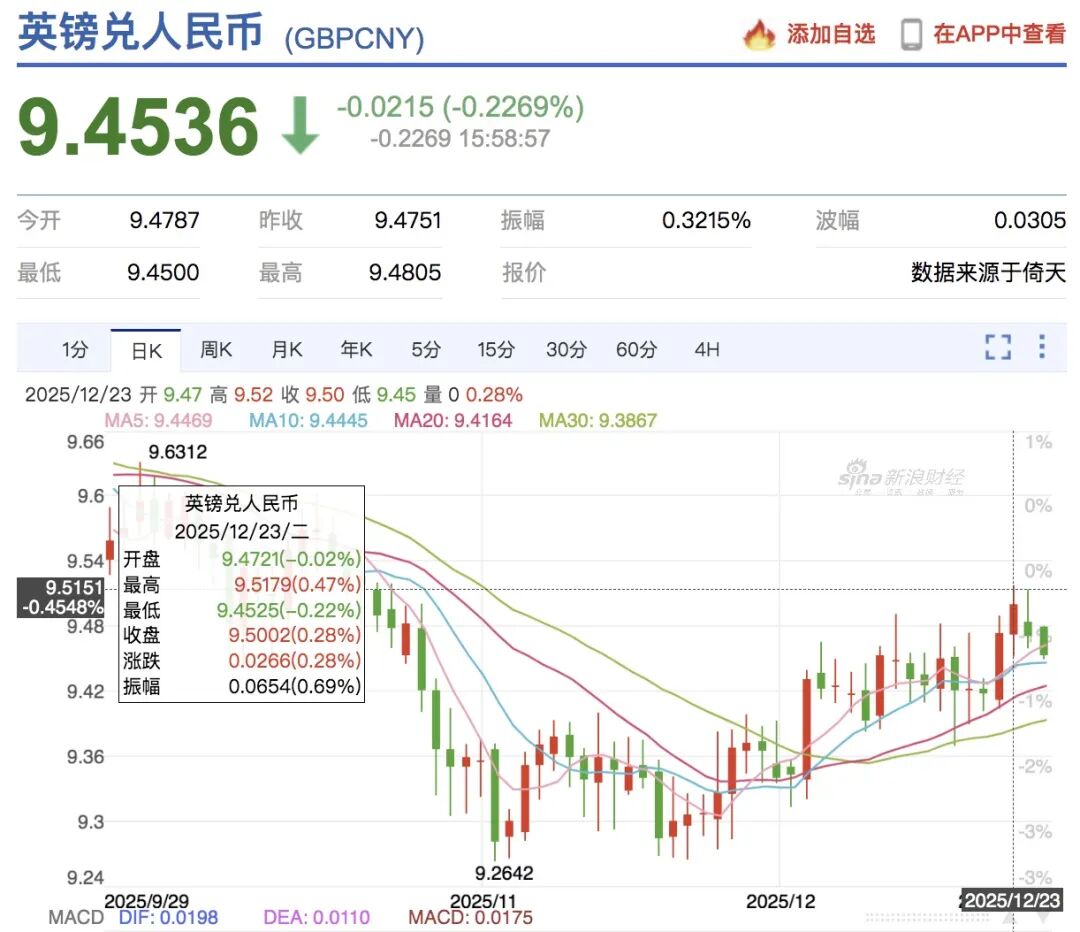Switch to the 60分 tab
1080x932 pixels.
636,349
